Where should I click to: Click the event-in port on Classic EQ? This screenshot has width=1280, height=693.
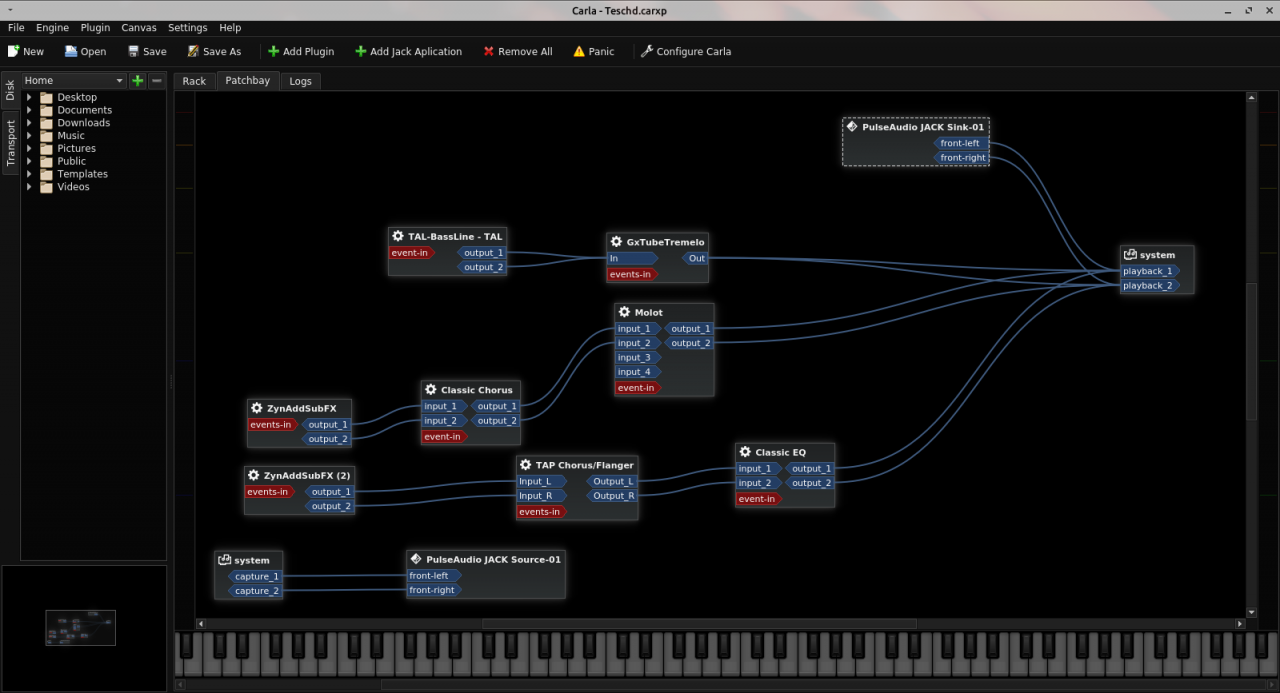[759, 499]
